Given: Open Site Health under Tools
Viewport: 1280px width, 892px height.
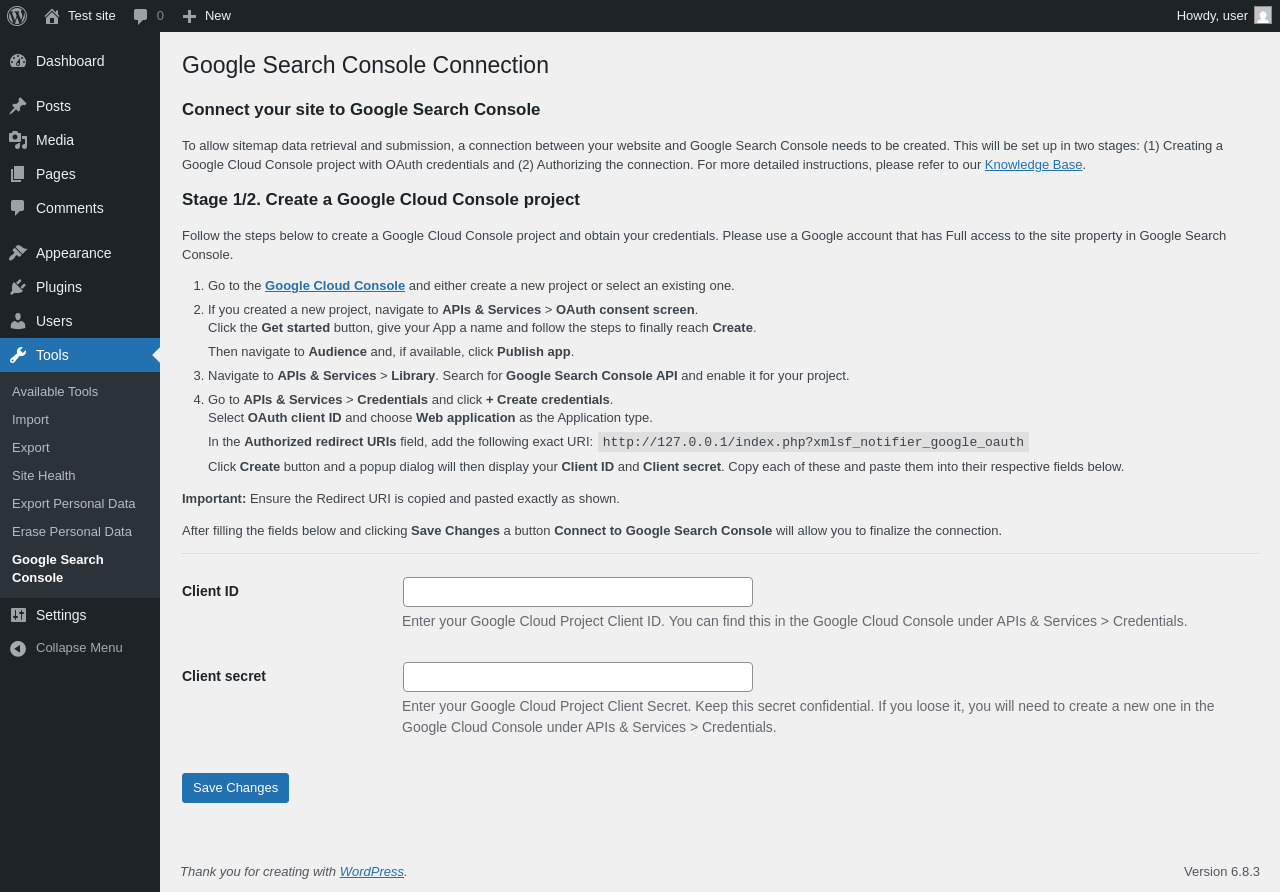Looking at the screenshot, I should click(44, 476).
